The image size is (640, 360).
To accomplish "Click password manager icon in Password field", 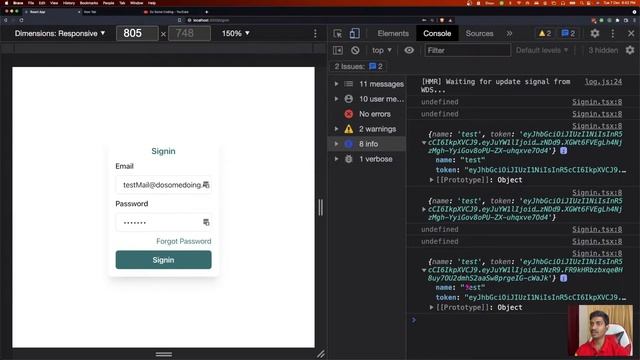I will [x=206, y=222].
